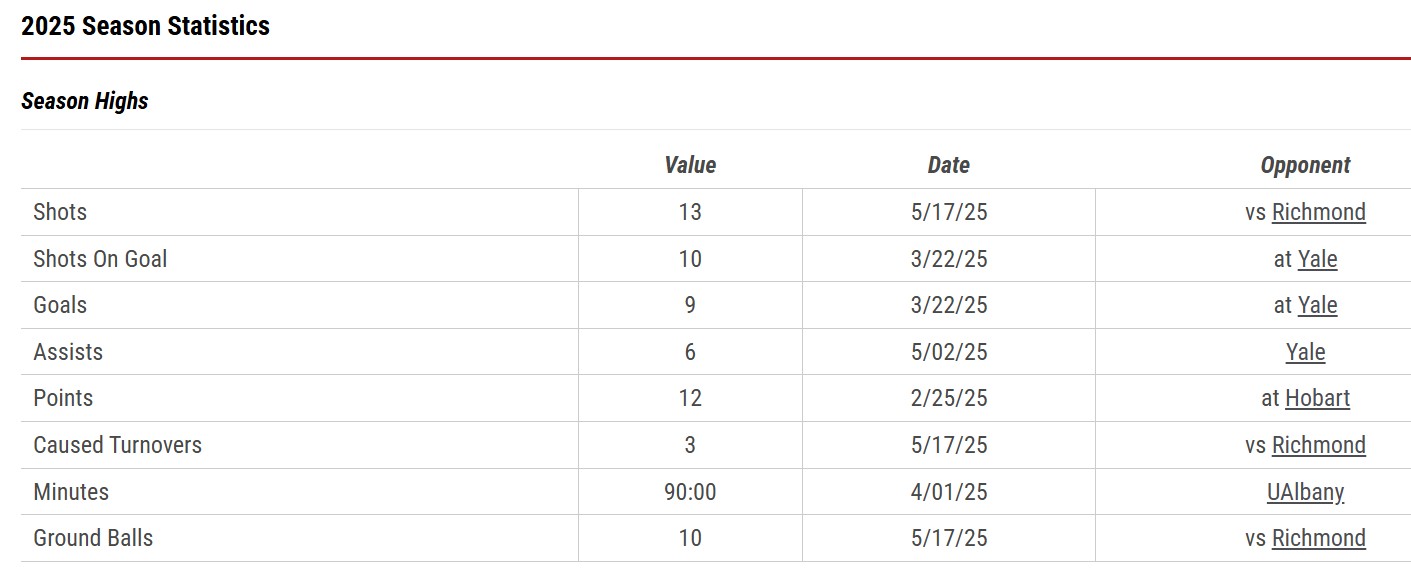The width and height of the screenshot is (1411, 582).
Task: Open the Yale link in Shots On Goal row
Action: (x=1317, y=259)
